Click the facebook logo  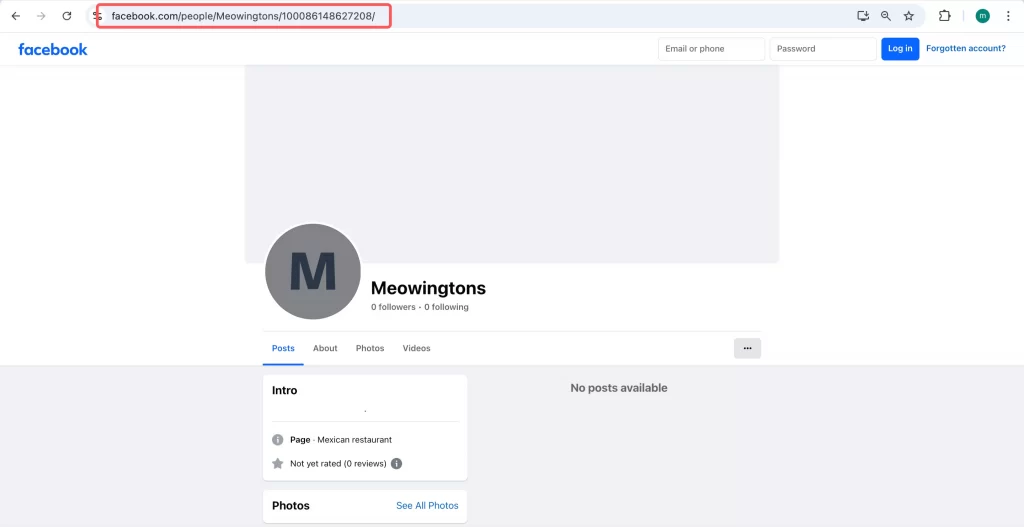point(53,49)
